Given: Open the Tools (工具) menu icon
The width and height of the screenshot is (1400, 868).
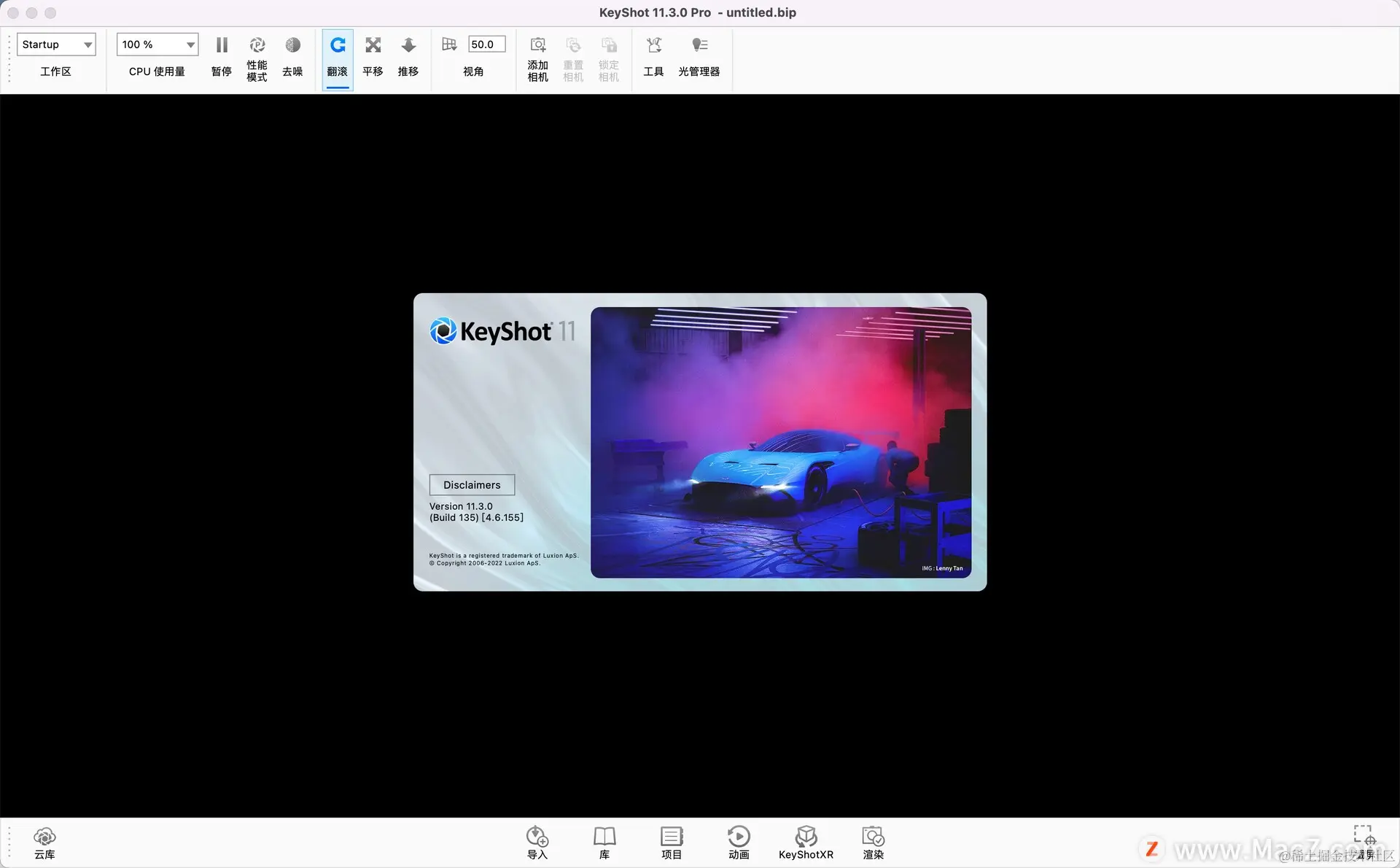Looking at the screenshot, I should pos(653,45).
